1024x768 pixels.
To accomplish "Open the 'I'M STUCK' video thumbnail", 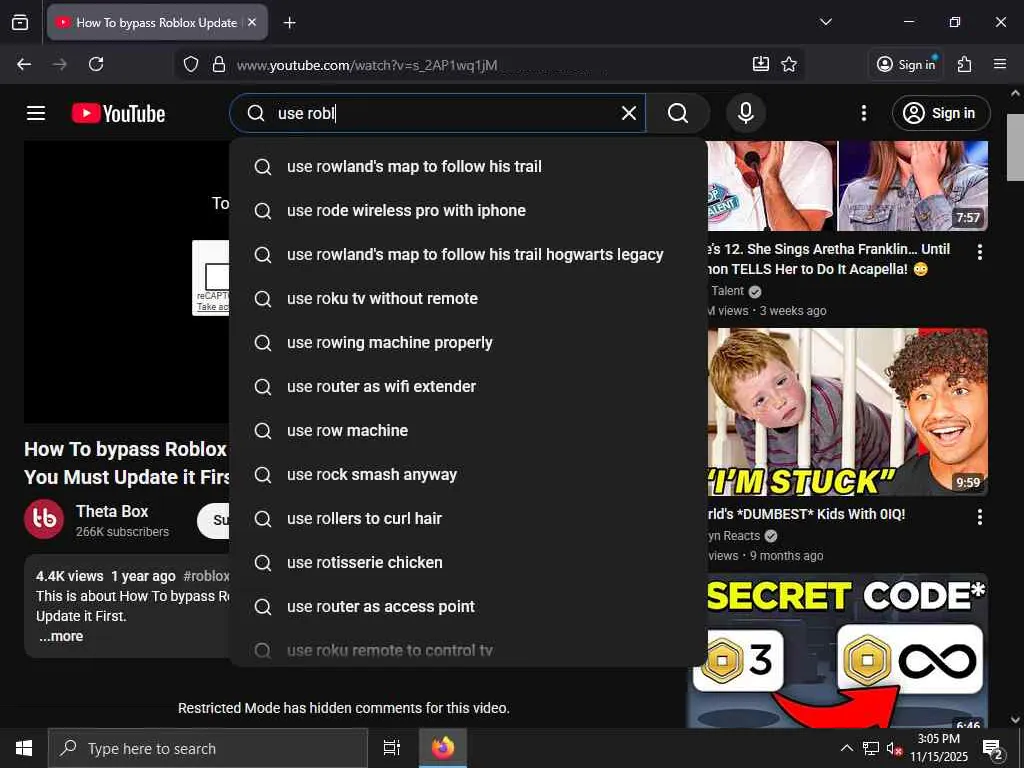I will coord(848,412).
